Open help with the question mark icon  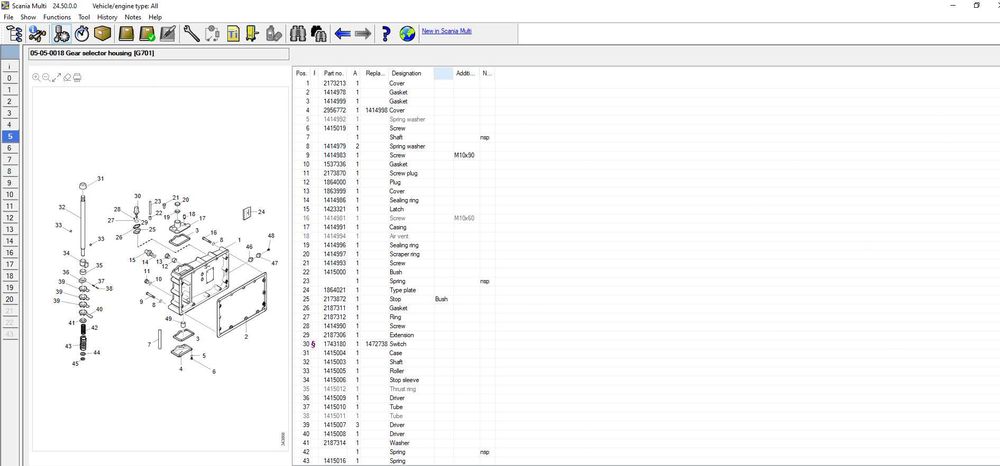386,33
